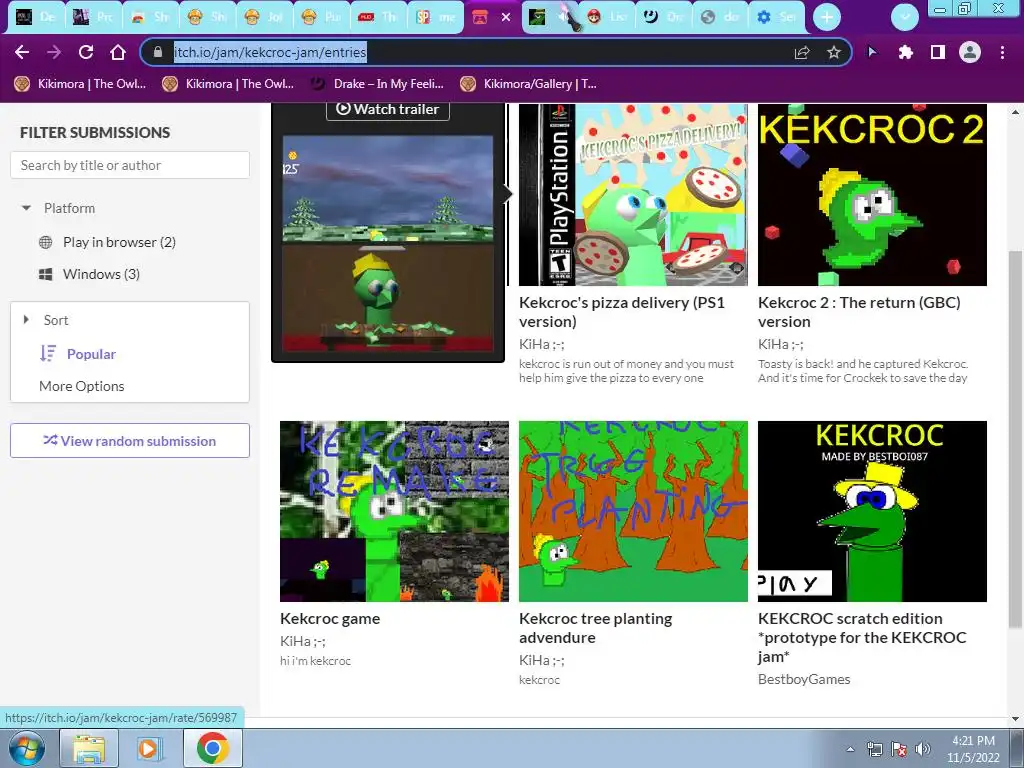Click View random submission button
1024x768 pixels.
point(130,441)
